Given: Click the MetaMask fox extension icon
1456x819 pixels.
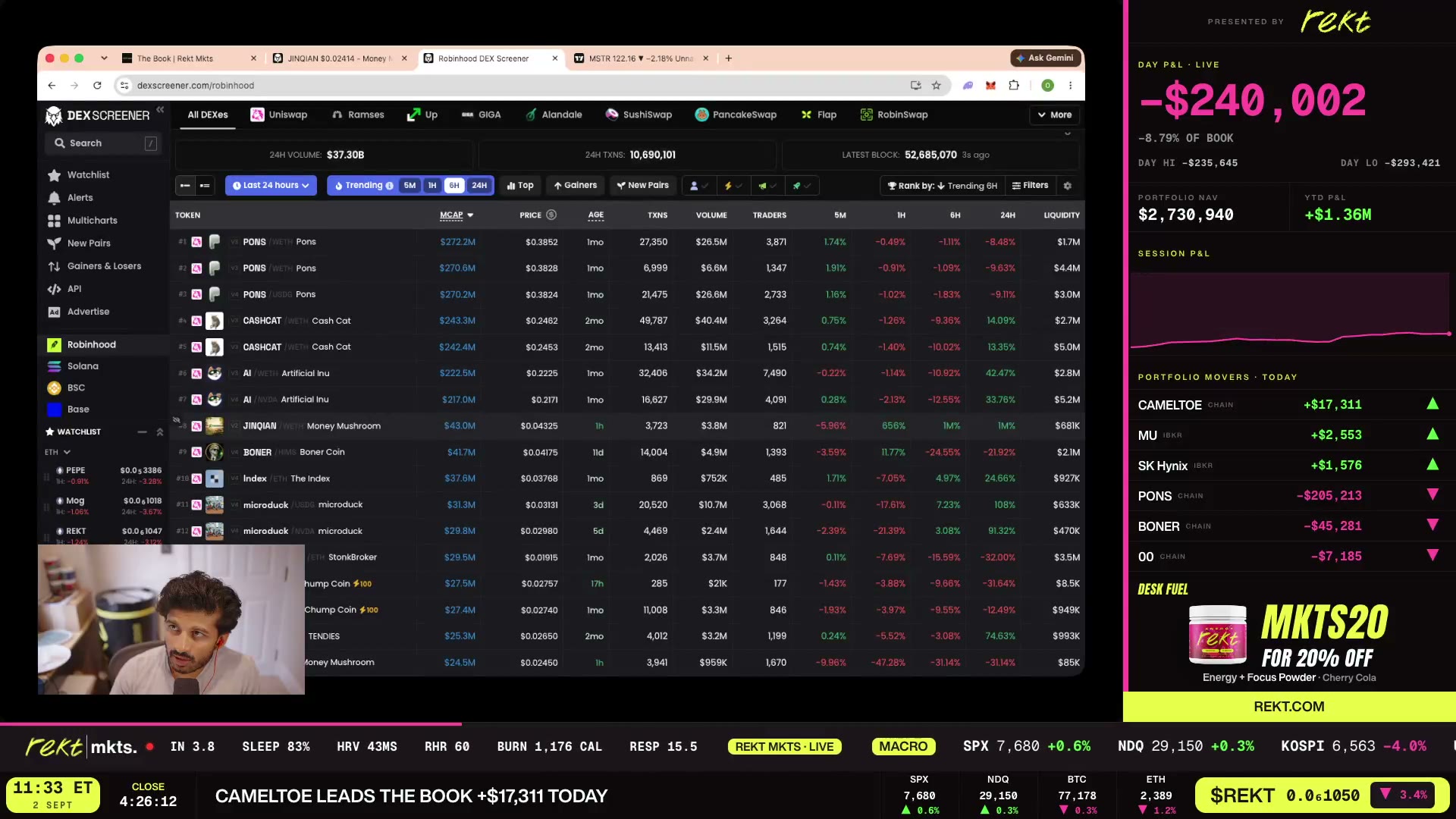Looking at the screenshot, I should point(990,86).
